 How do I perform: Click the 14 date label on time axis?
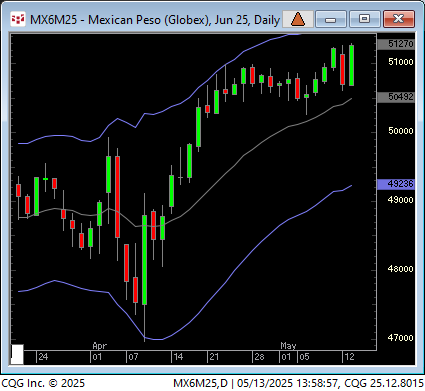[178, 357]
